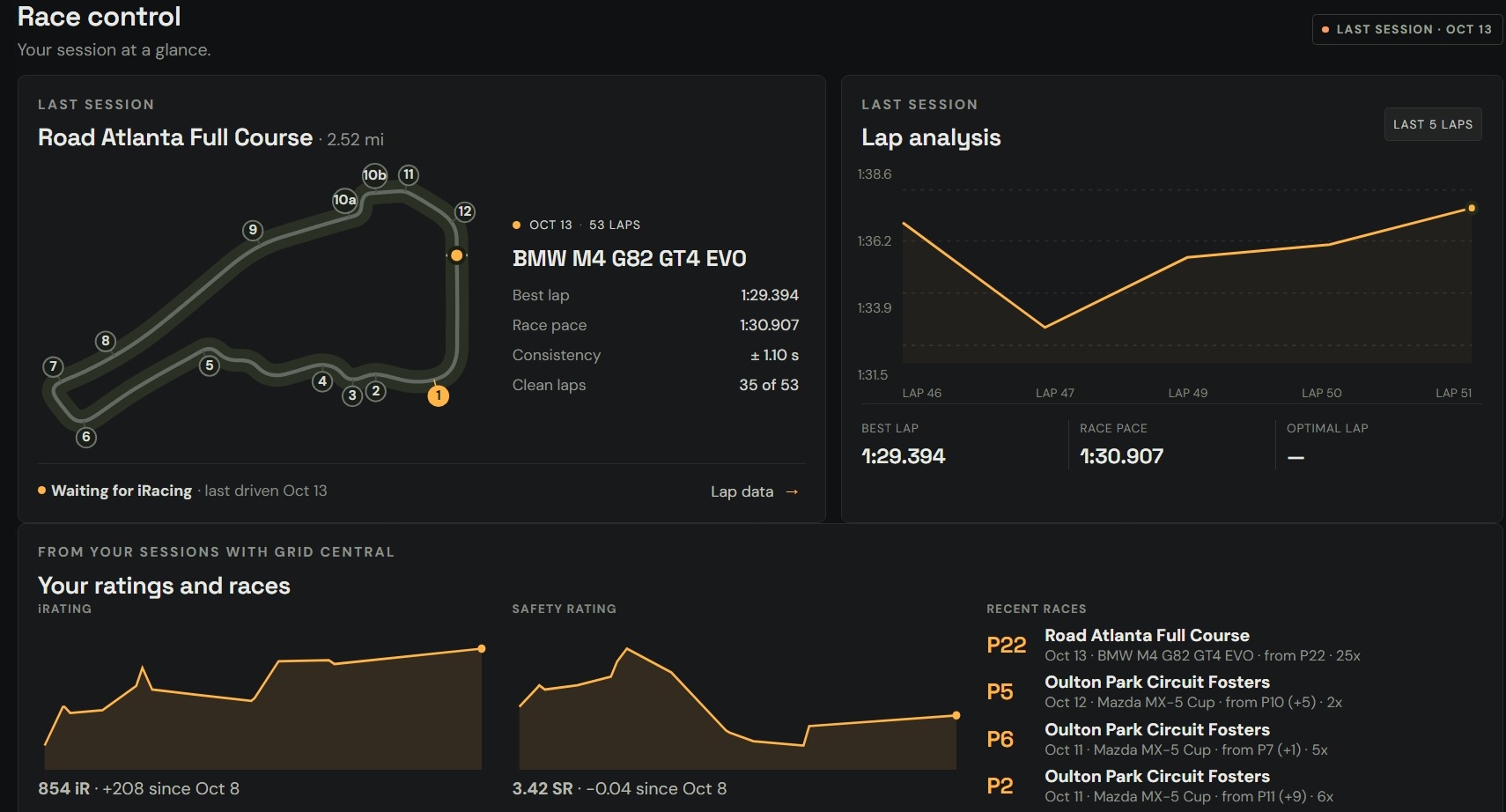Click the BMW M4 G82 GT4 EVO car name

(630, 258)
